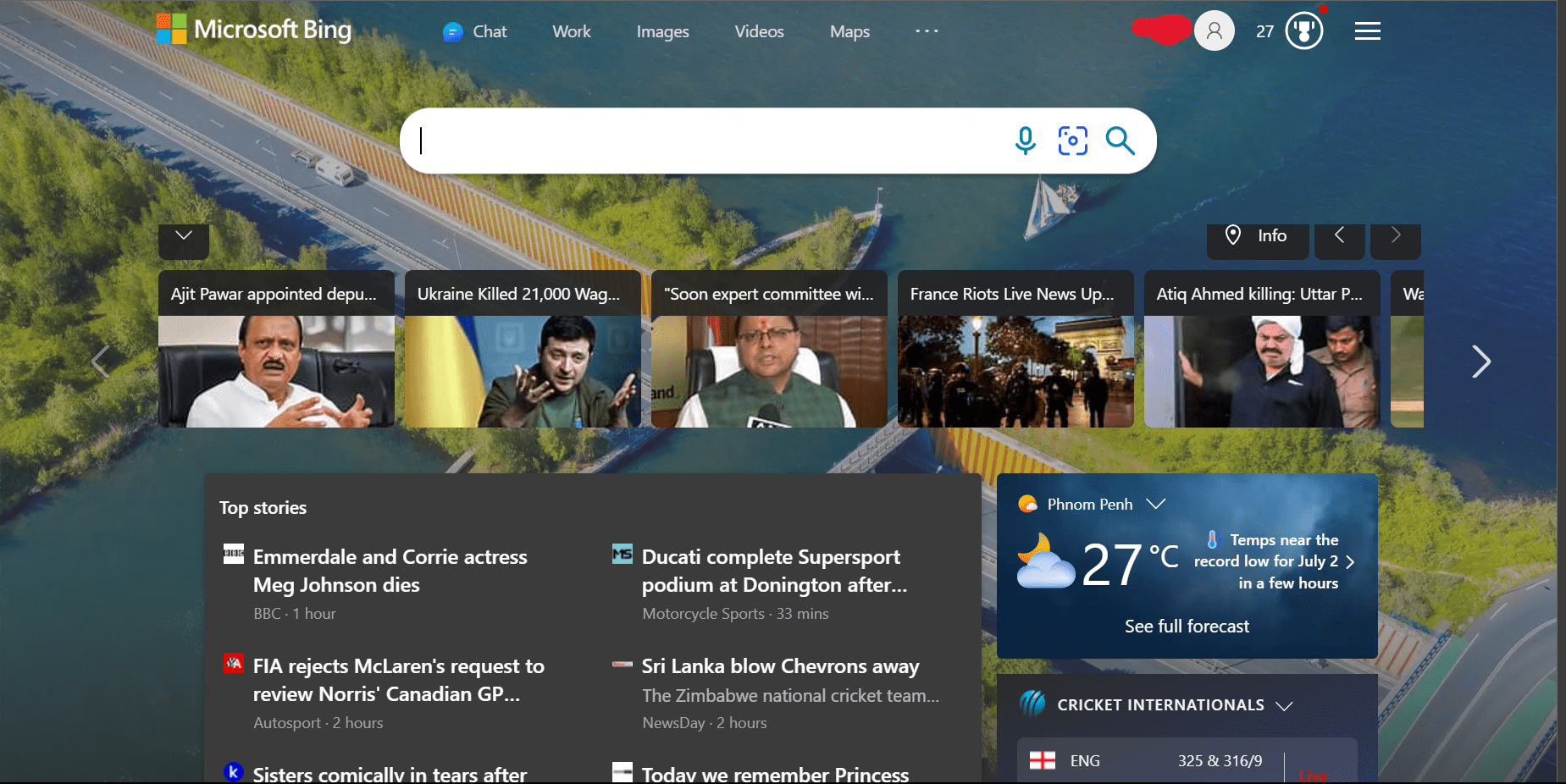Click the thermometer icon in weather alert

(1212, 539)
